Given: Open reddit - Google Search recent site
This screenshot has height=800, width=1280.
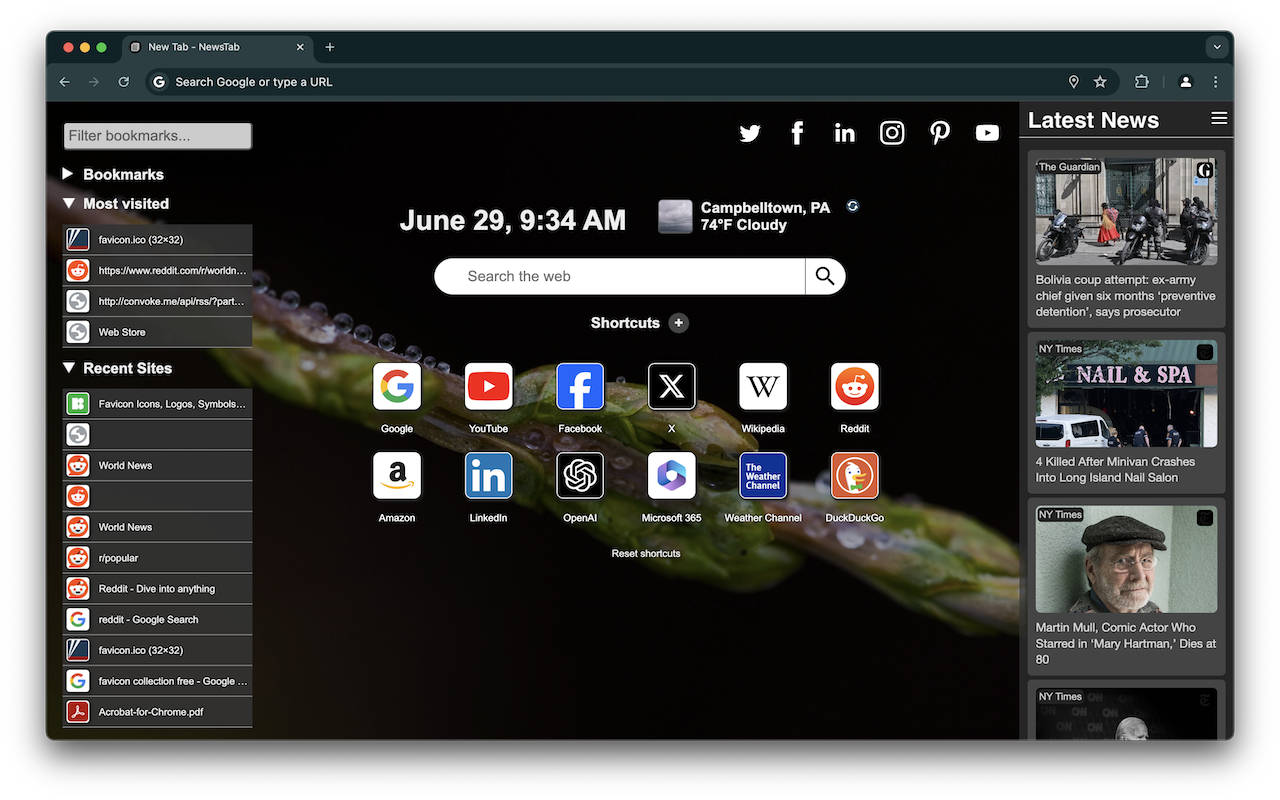Looking at the screenshot, I should click(x=157, y=619).
